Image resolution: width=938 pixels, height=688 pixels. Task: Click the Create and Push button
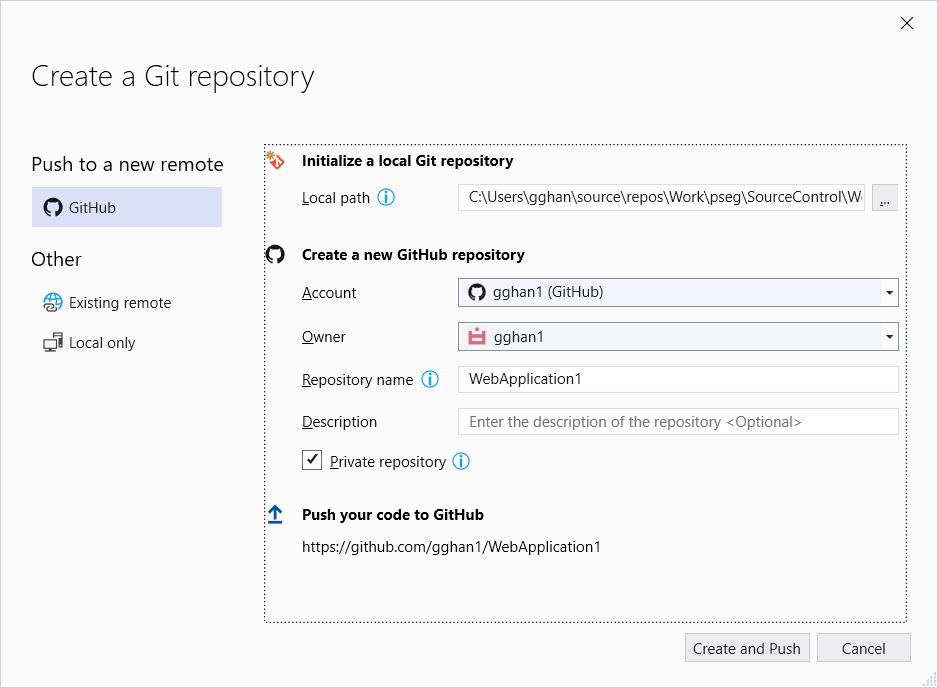pos(747,648)
